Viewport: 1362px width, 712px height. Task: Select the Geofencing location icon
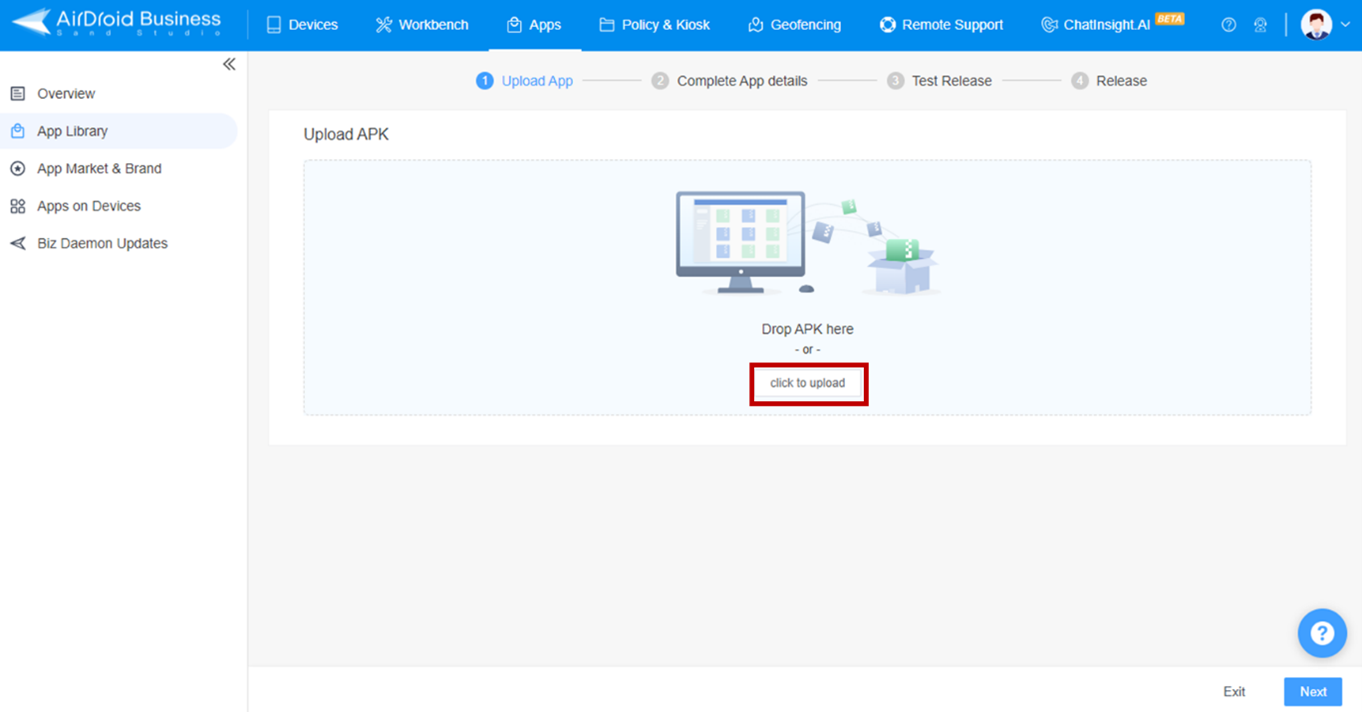tap(754, 24)
